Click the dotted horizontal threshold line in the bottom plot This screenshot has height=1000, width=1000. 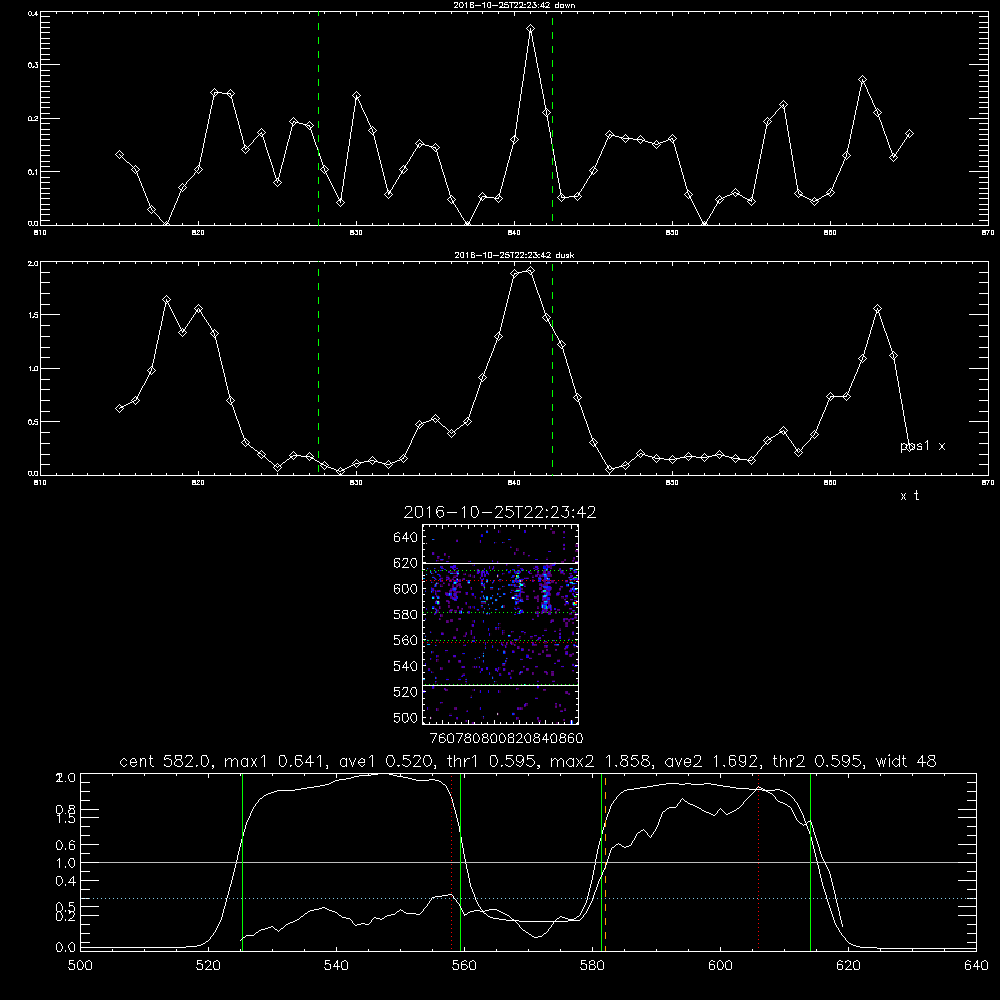pos(528,899)
